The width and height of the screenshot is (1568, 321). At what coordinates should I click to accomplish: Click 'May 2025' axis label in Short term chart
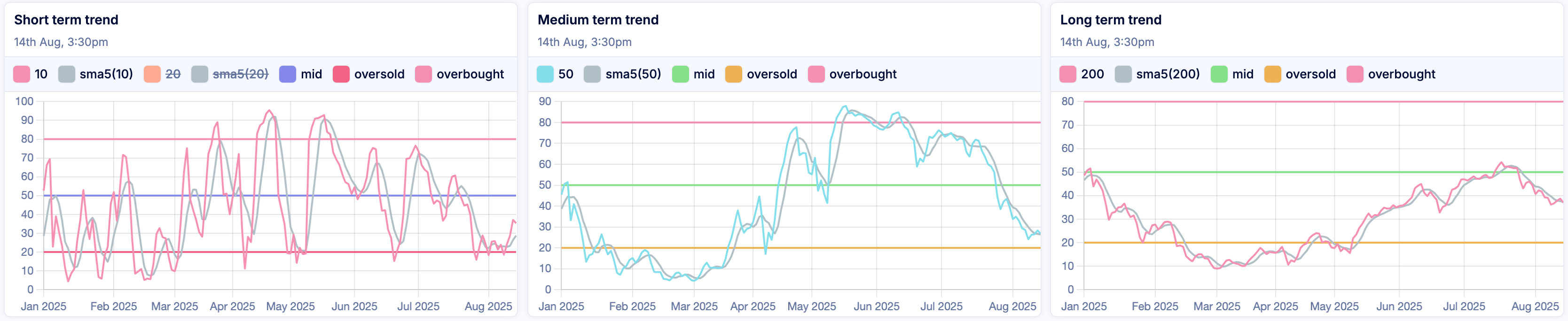point(290,306)
